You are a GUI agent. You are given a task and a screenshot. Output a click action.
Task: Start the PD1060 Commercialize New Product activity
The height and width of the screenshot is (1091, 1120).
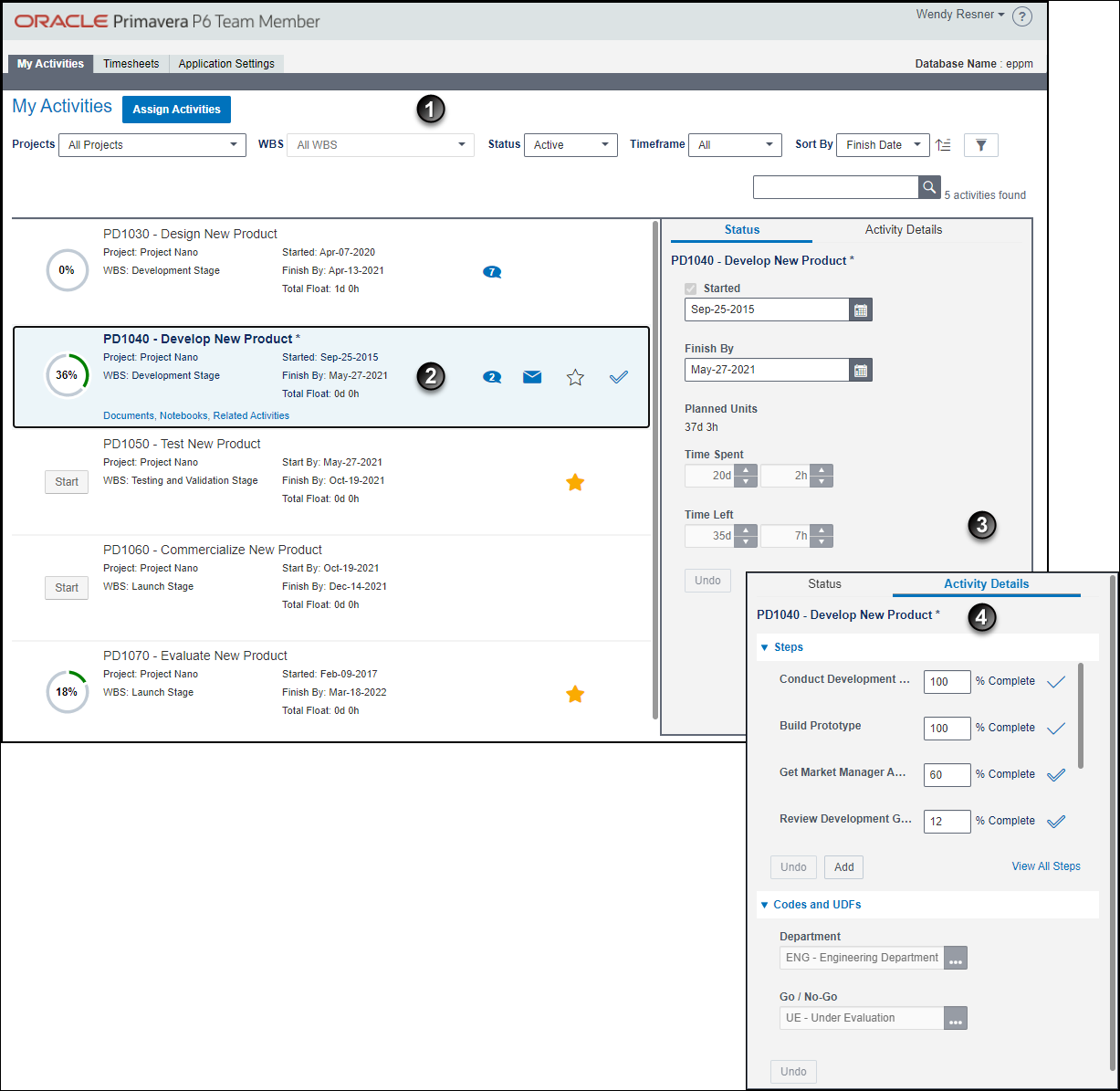(x=67, y=588)
